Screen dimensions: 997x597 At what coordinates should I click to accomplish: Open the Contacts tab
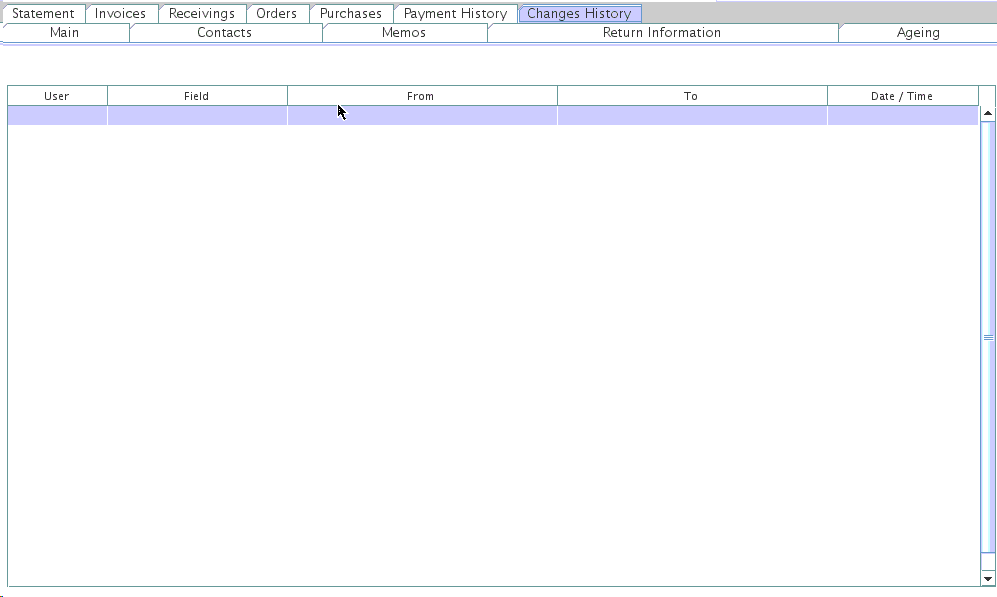click(224, 33)
